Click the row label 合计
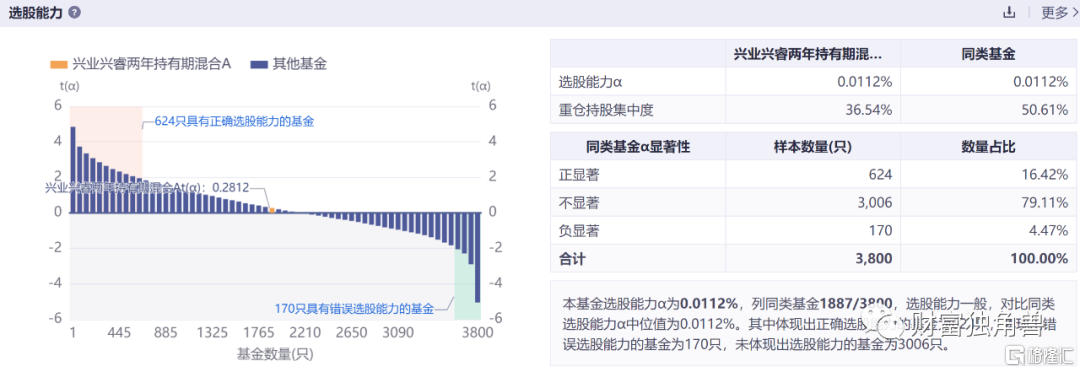The image size is (1080, 372). coord(572,259)
